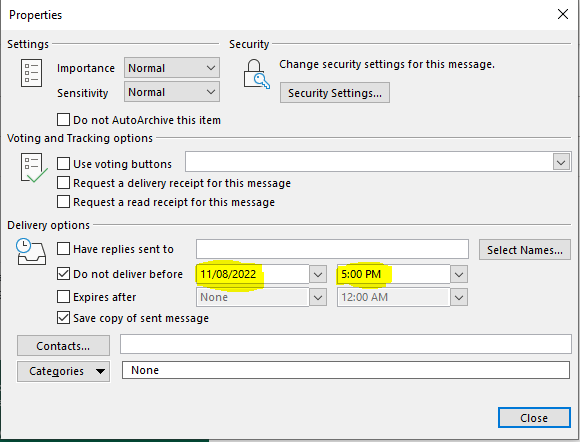Tick Request a read receipt for this message

click(64, 202)
